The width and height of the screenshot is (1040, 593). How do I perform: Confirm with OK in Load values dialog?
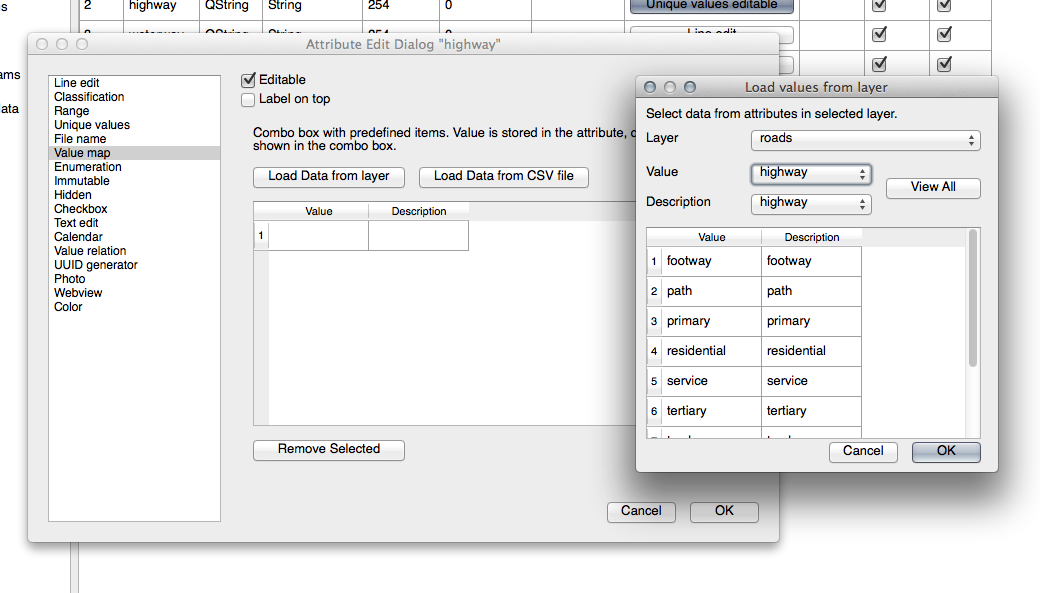tap(946, 452)
